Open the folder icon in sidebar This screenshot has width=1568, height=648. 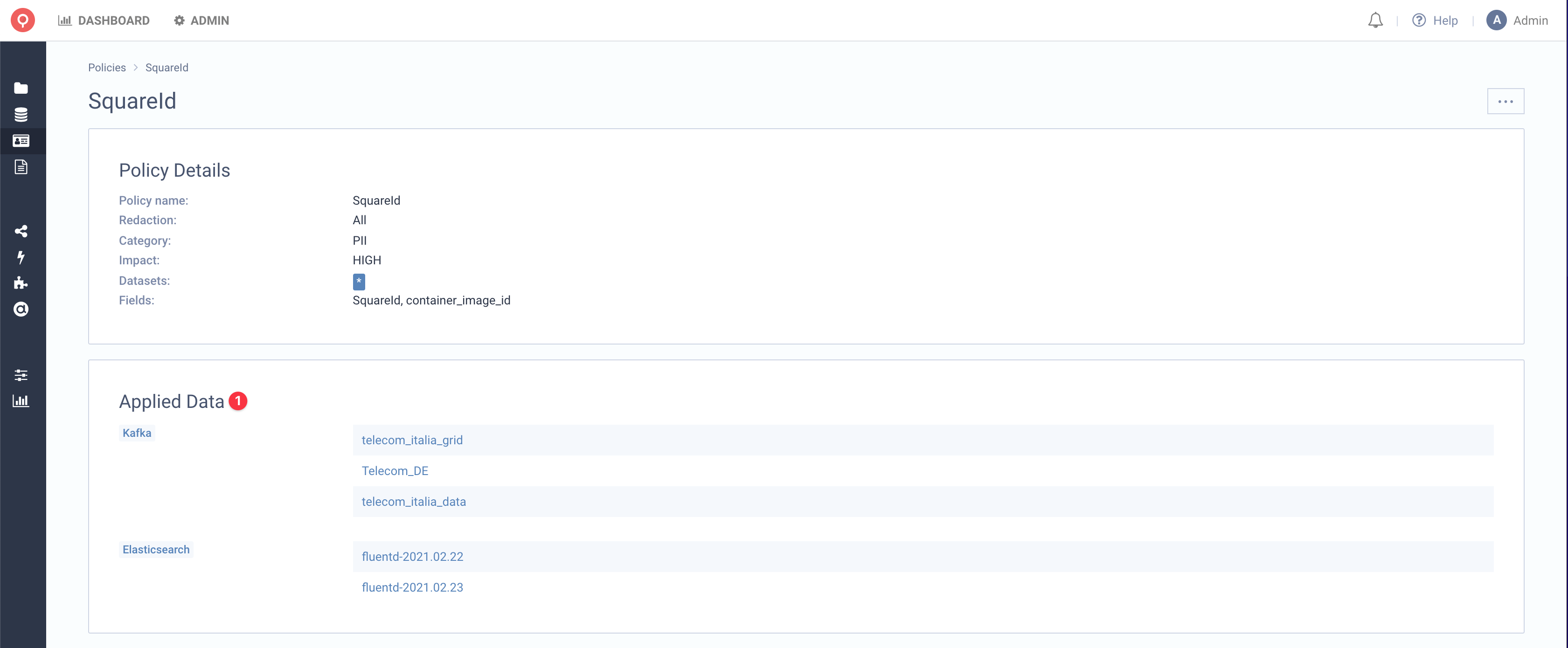tap(21, 88)
